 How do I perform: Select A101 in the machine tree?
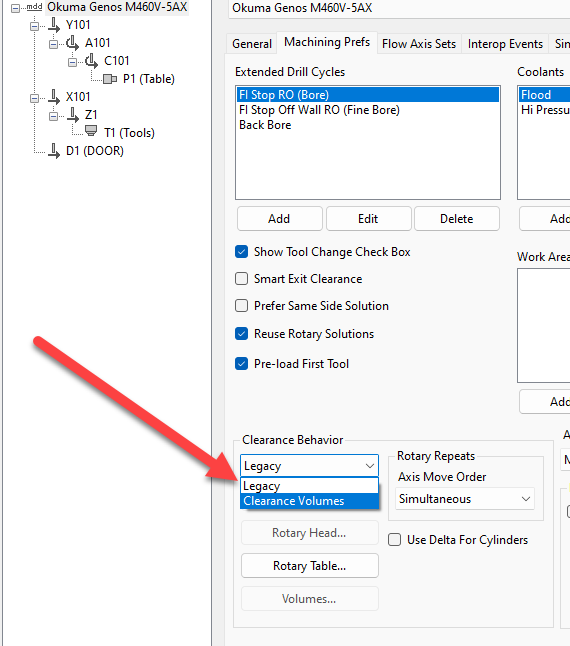(x=98, y=43)
